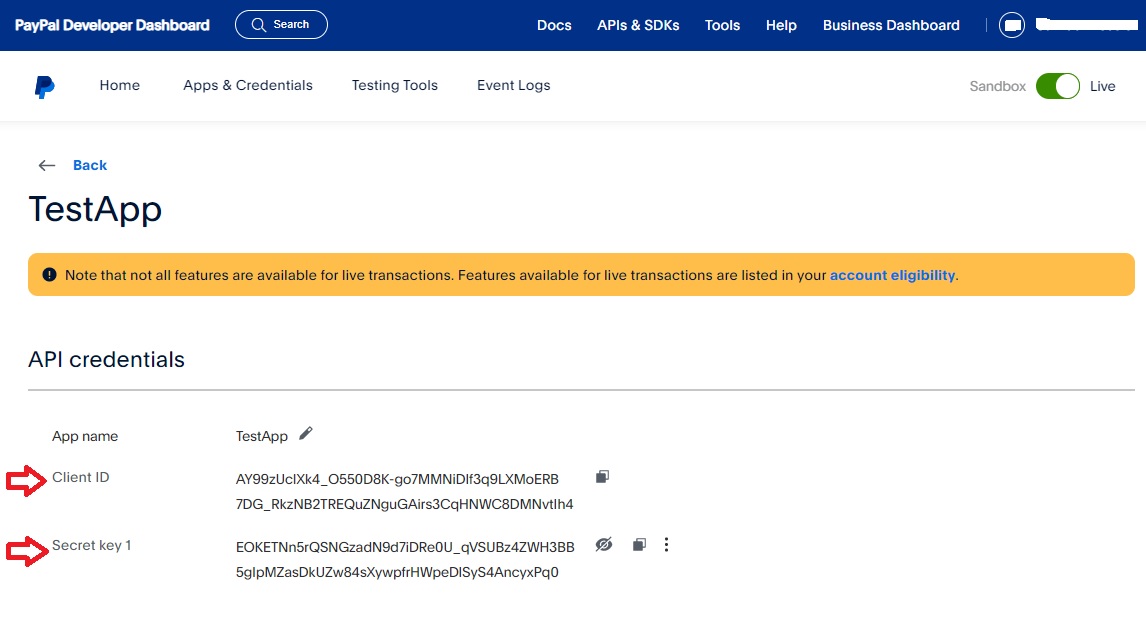This screenshot has width=1146, height=622.
Task: Switch to the Home tab
Action: pyautogui.click(x=120, y=86)
